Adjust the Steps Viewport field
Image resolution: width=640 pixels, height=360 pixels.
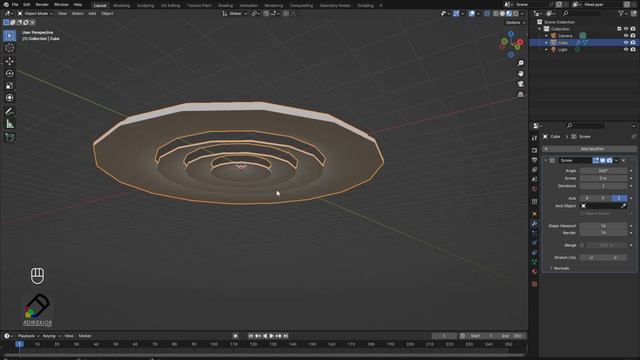[603, 226]
